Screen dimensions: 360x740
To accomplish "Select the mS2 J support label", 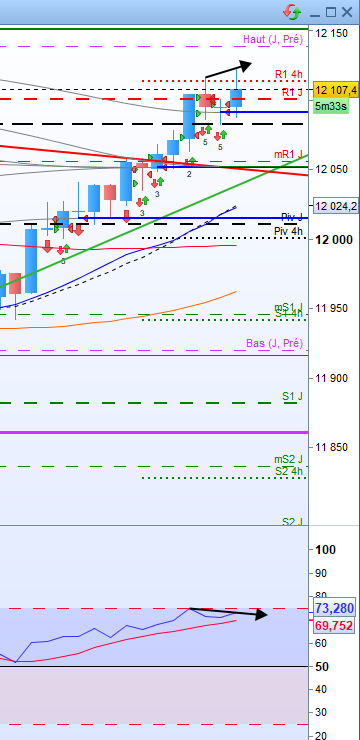I will [x=288, y=459].
